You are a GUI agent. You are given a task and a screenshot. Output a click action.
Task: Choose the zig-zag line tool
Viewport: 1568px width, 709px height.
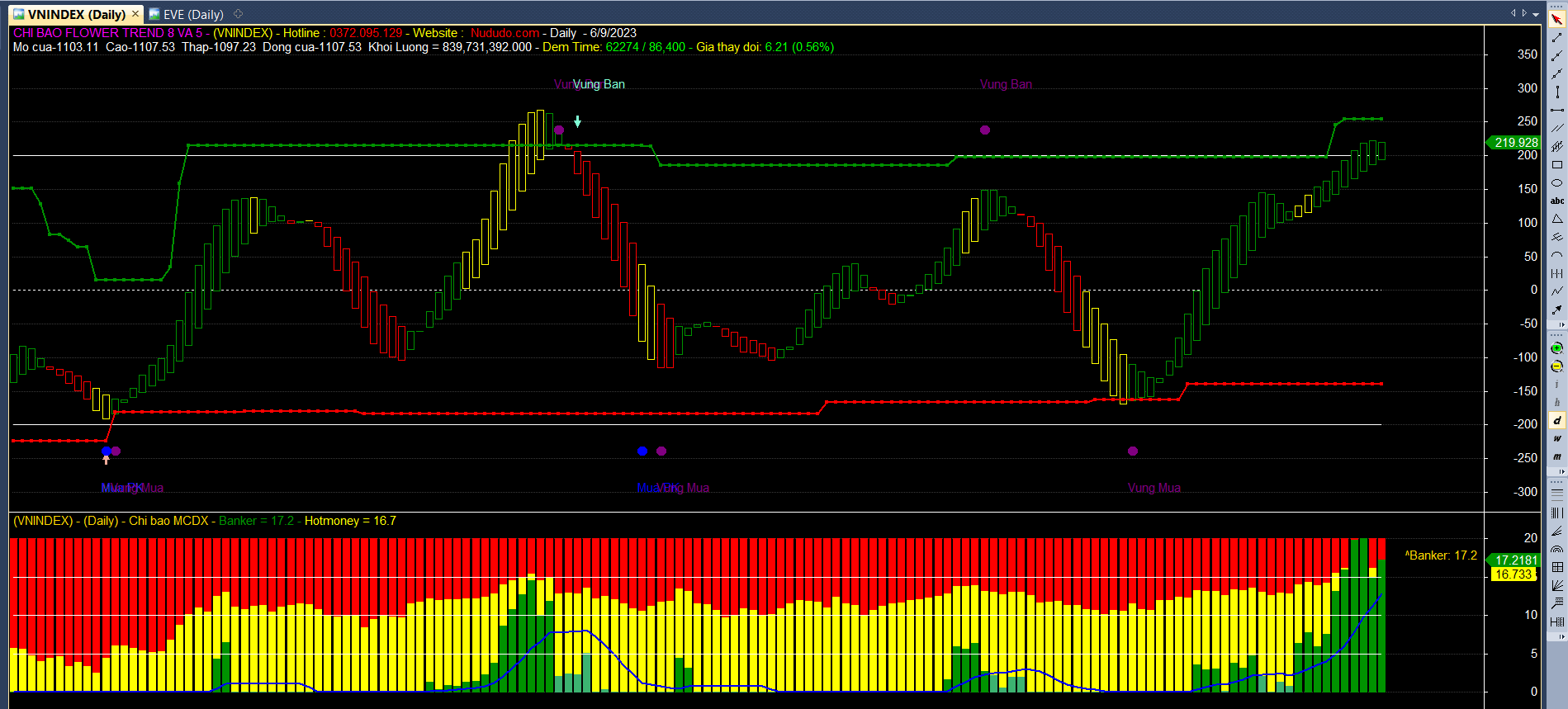[x=1557, y=291]
